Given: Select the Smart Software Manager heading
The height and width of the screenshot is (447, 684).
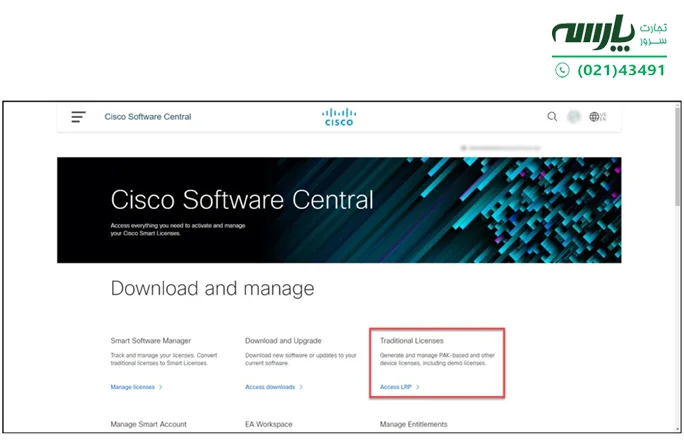Looking at the screenshot, I should coord(151,341).
